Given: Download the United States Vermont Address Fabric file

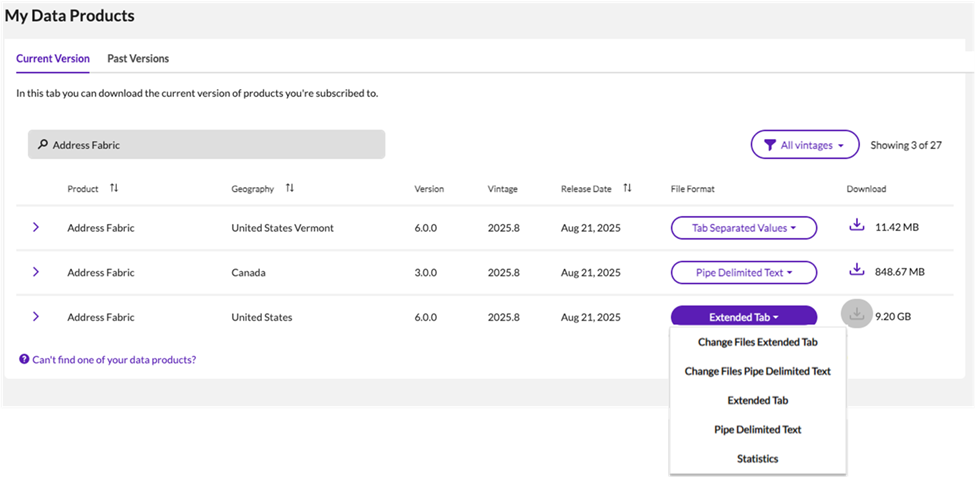Looking at the screenshot, I should click(856, 227).
